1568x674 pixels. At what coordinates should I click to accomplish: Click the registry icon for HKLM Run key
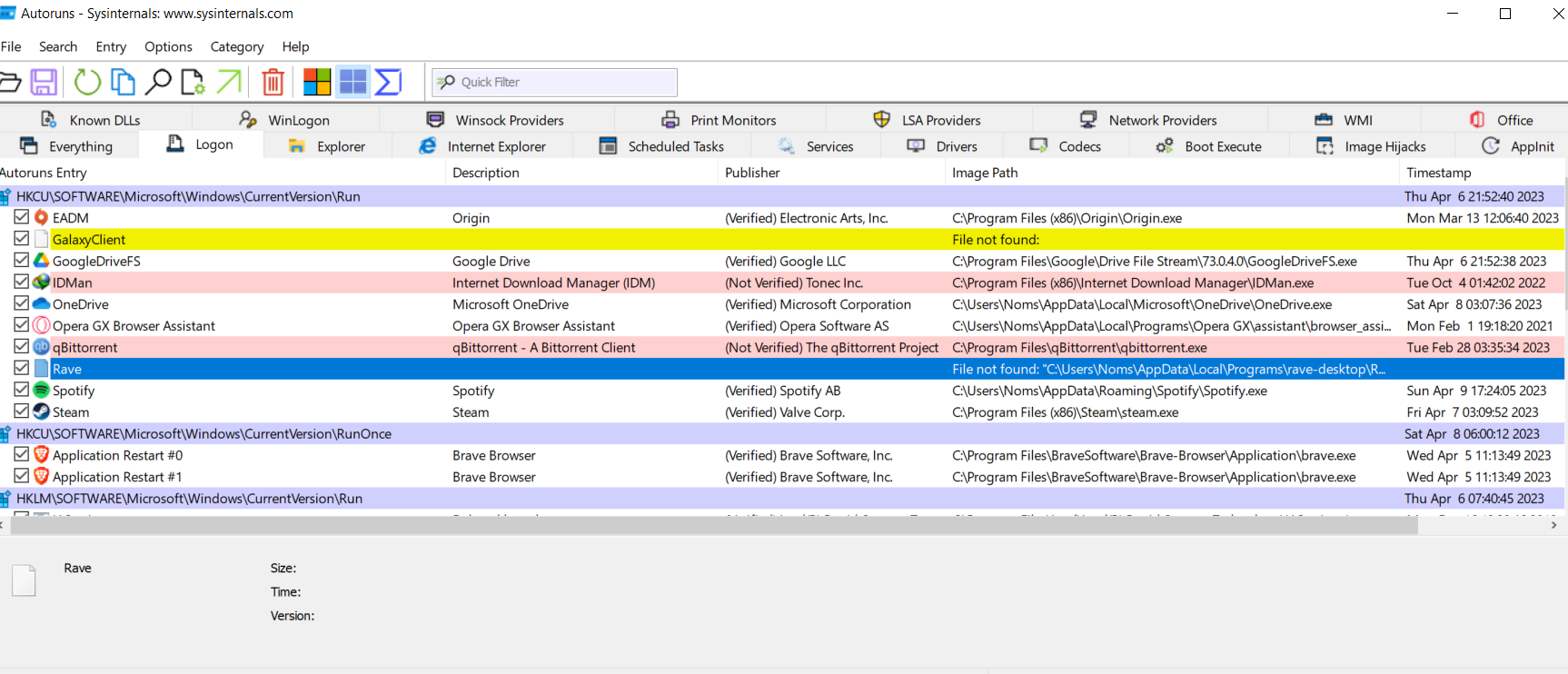click(x=5, y=499)
